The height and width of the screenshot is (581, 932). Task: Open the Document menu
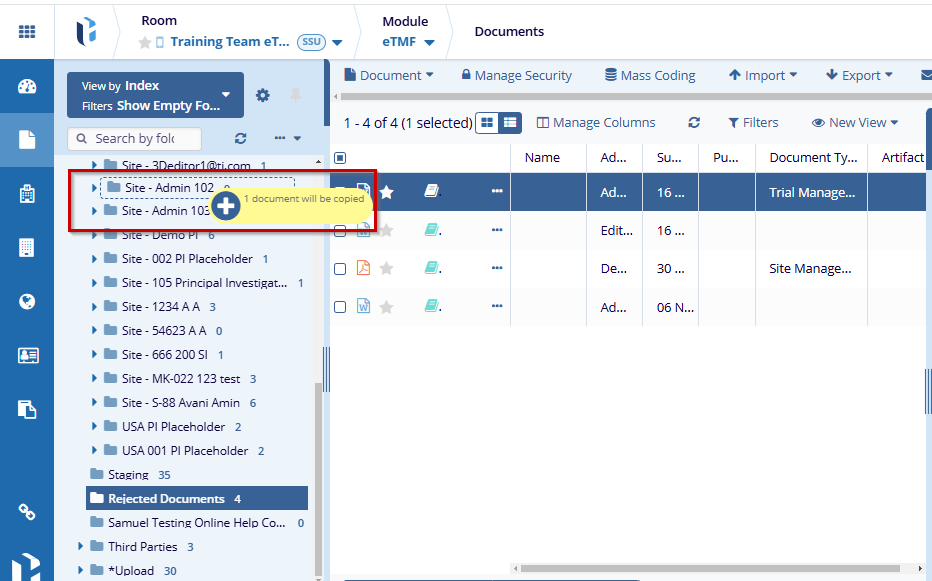[x=389, y=75]
